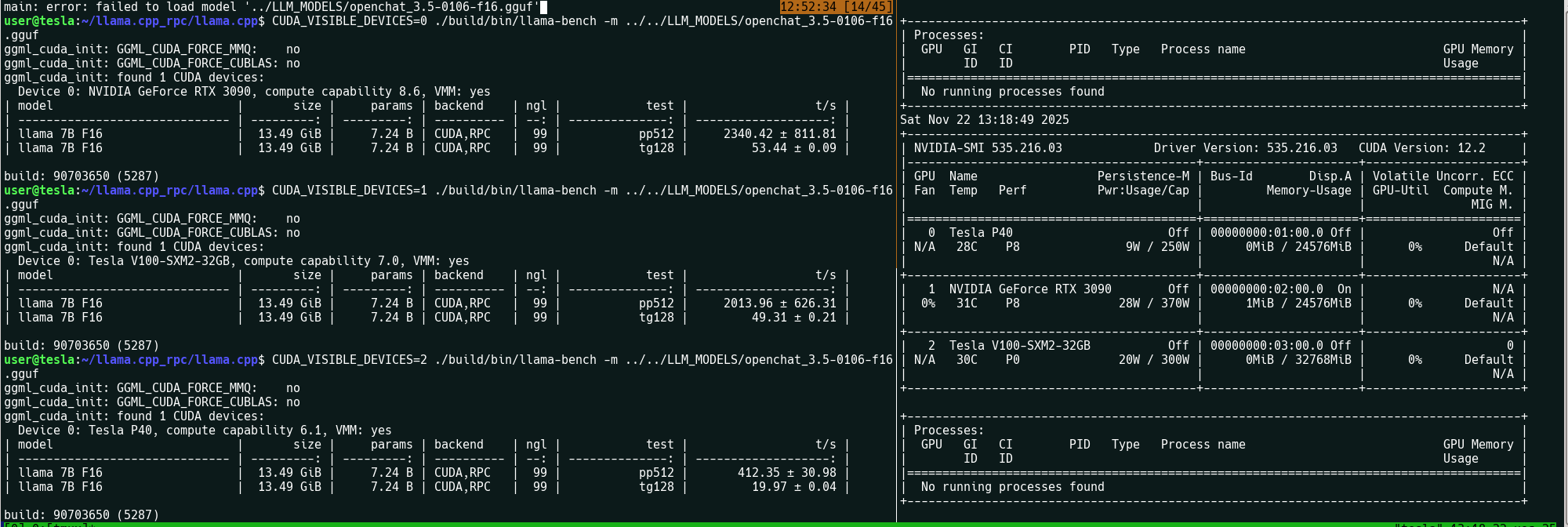Click the pp512 result '2013.96 ± 626.31'
This screenshot has width=1568, height=527.
tap(780, 303)
